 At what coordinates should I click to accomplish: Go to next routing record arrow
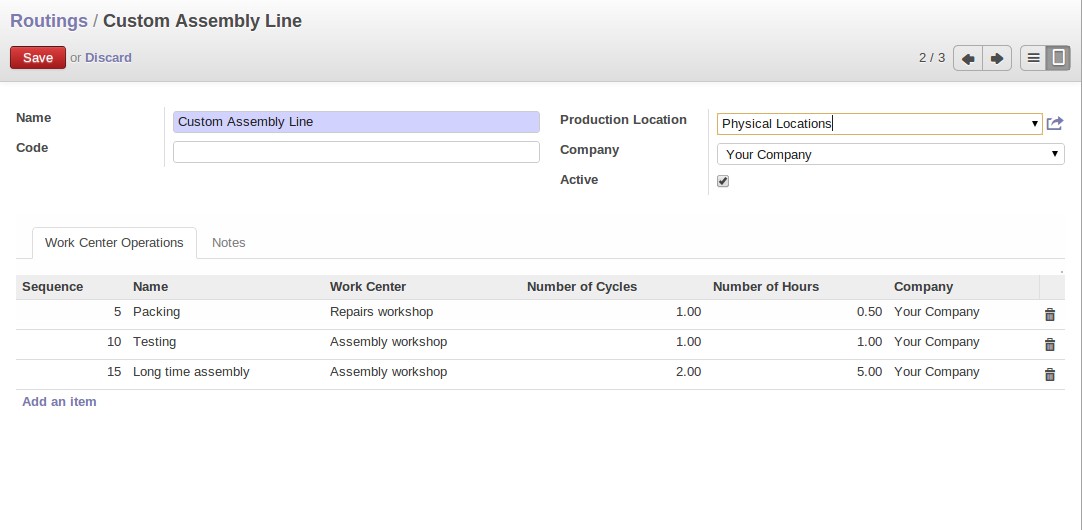[x=997, y=59]
